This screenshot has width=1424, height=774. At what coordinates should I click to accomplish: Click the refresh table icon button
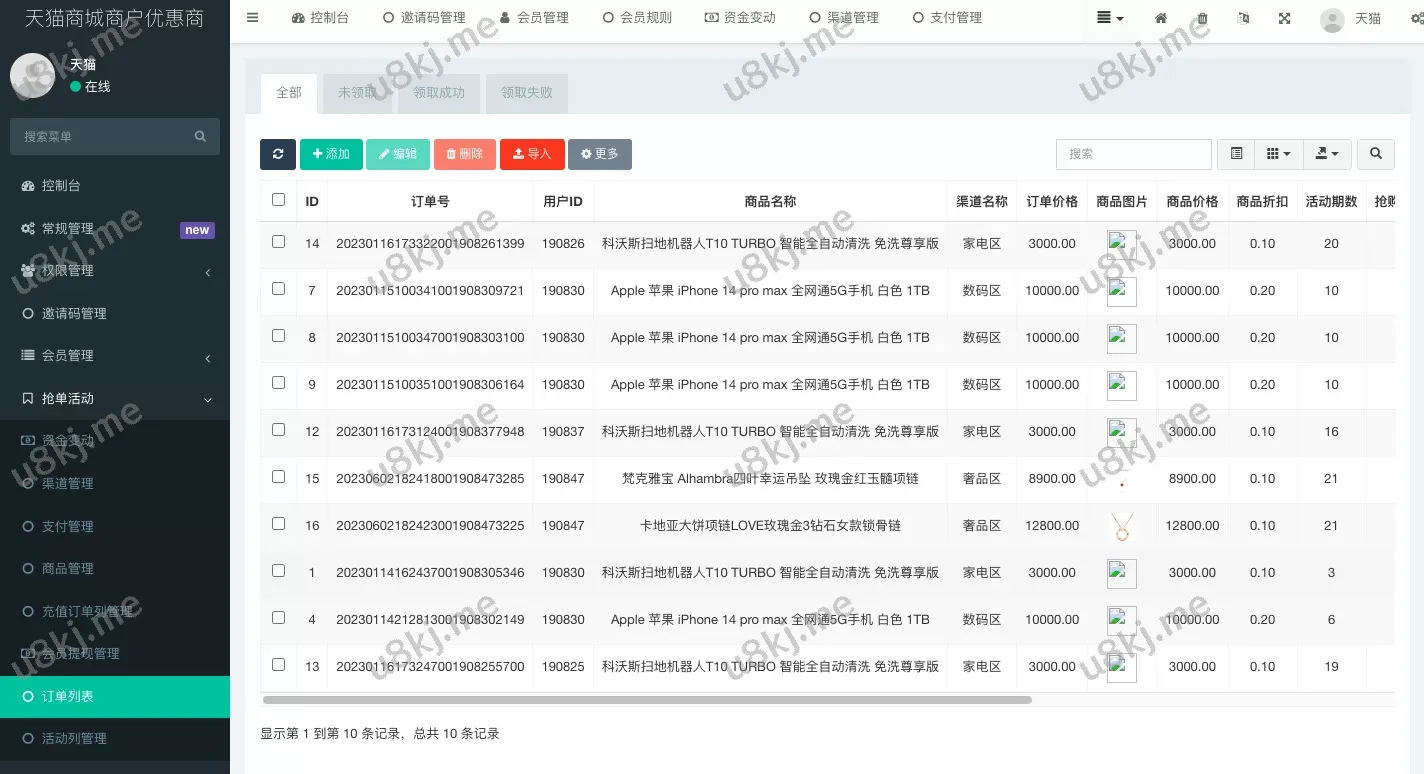pyautogui.click(x=277, y=154)
